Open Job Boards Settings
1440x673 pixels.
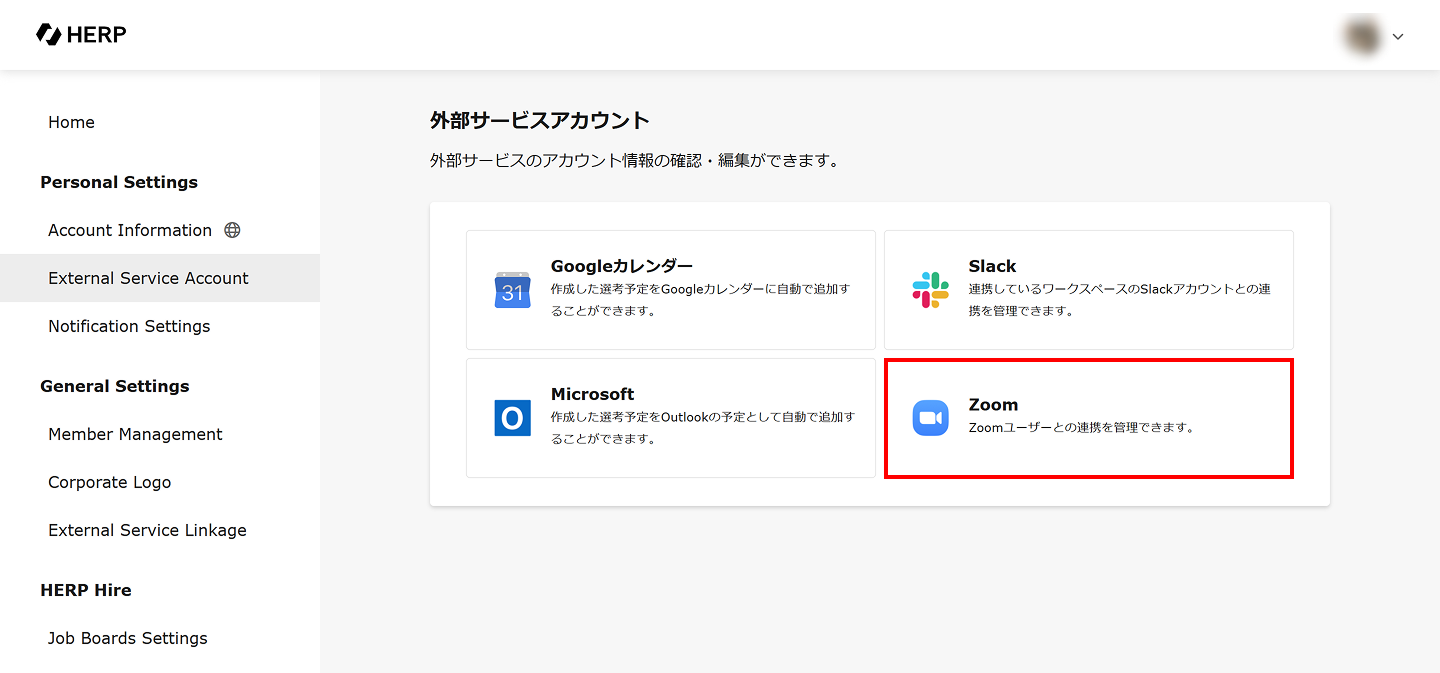coord(160,638)
